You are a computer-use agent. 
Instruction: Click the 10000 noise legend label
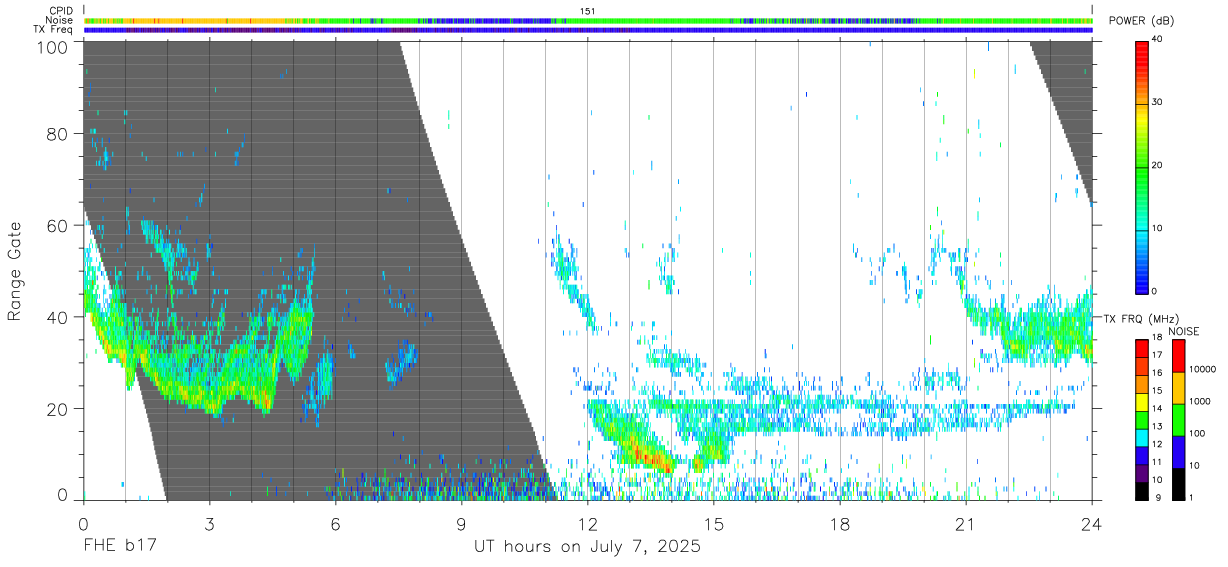tap(1201, 369)
